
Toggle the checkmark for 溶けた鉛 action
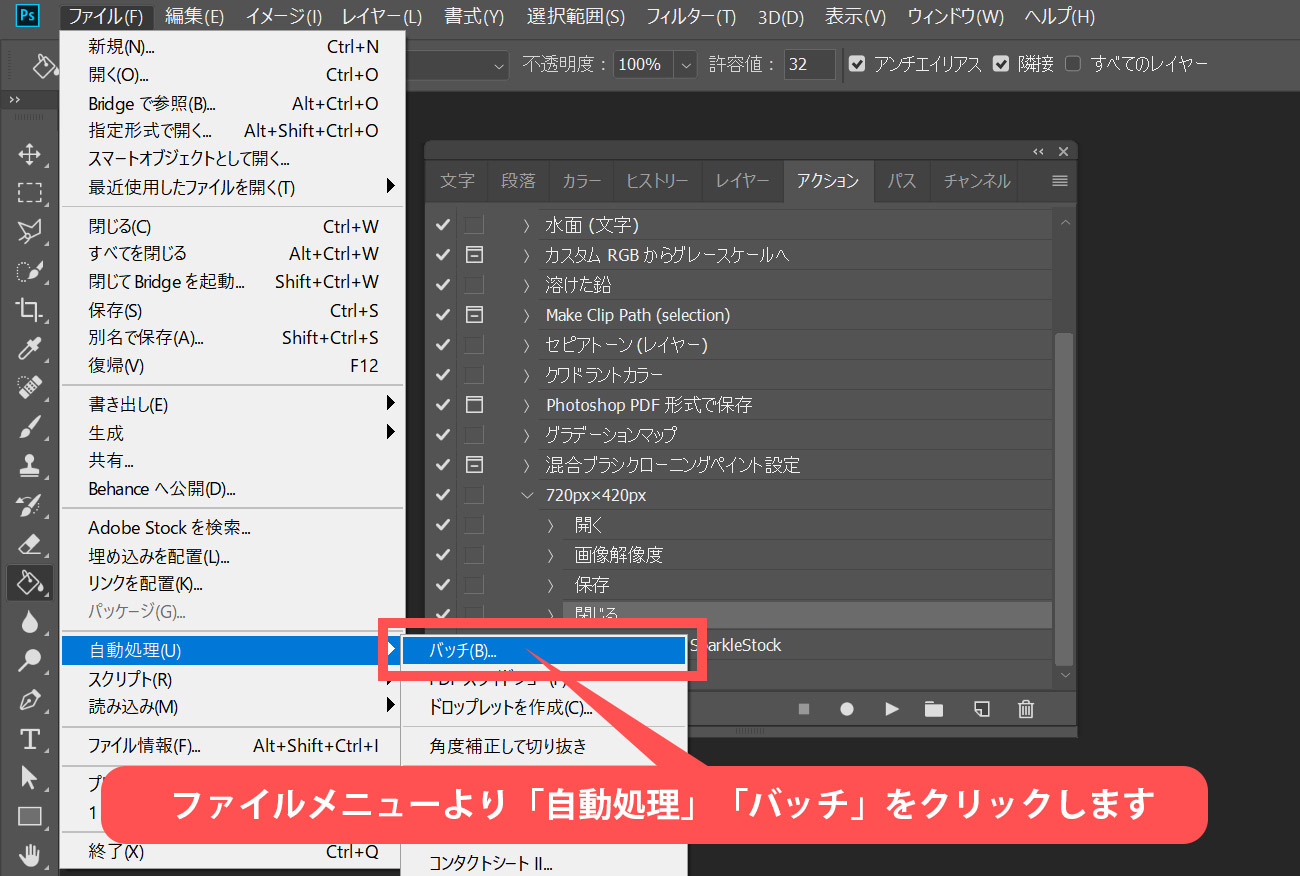[443, 285]
